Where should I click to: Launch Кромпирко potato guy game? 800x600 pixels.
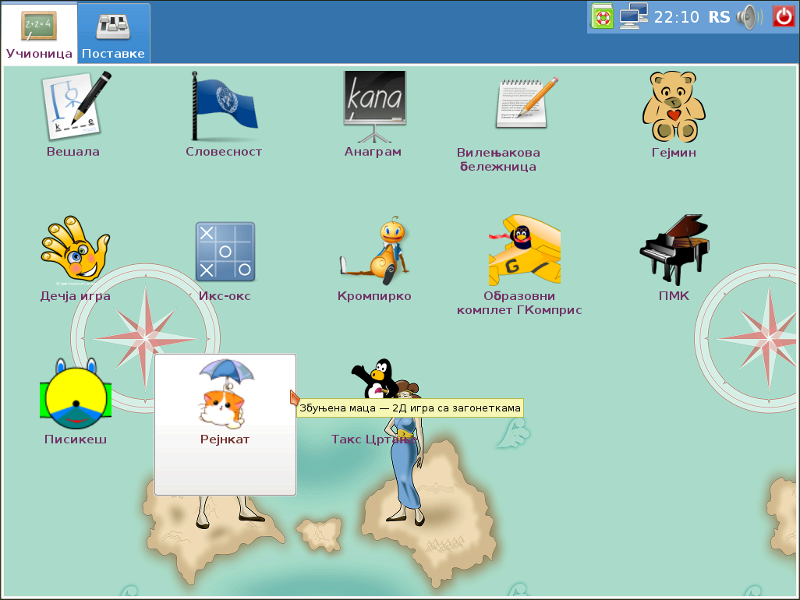click(x=374, y=253)
